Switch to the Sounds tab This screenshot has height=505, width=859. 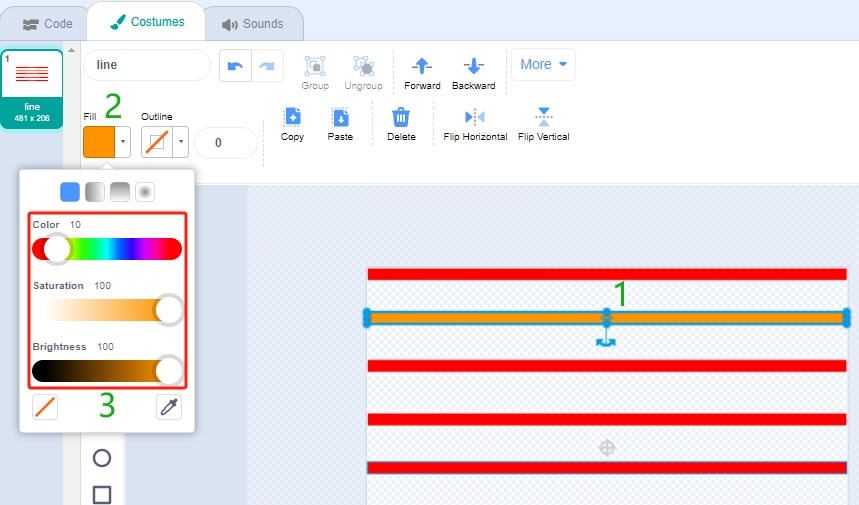(x=253, y=24)
